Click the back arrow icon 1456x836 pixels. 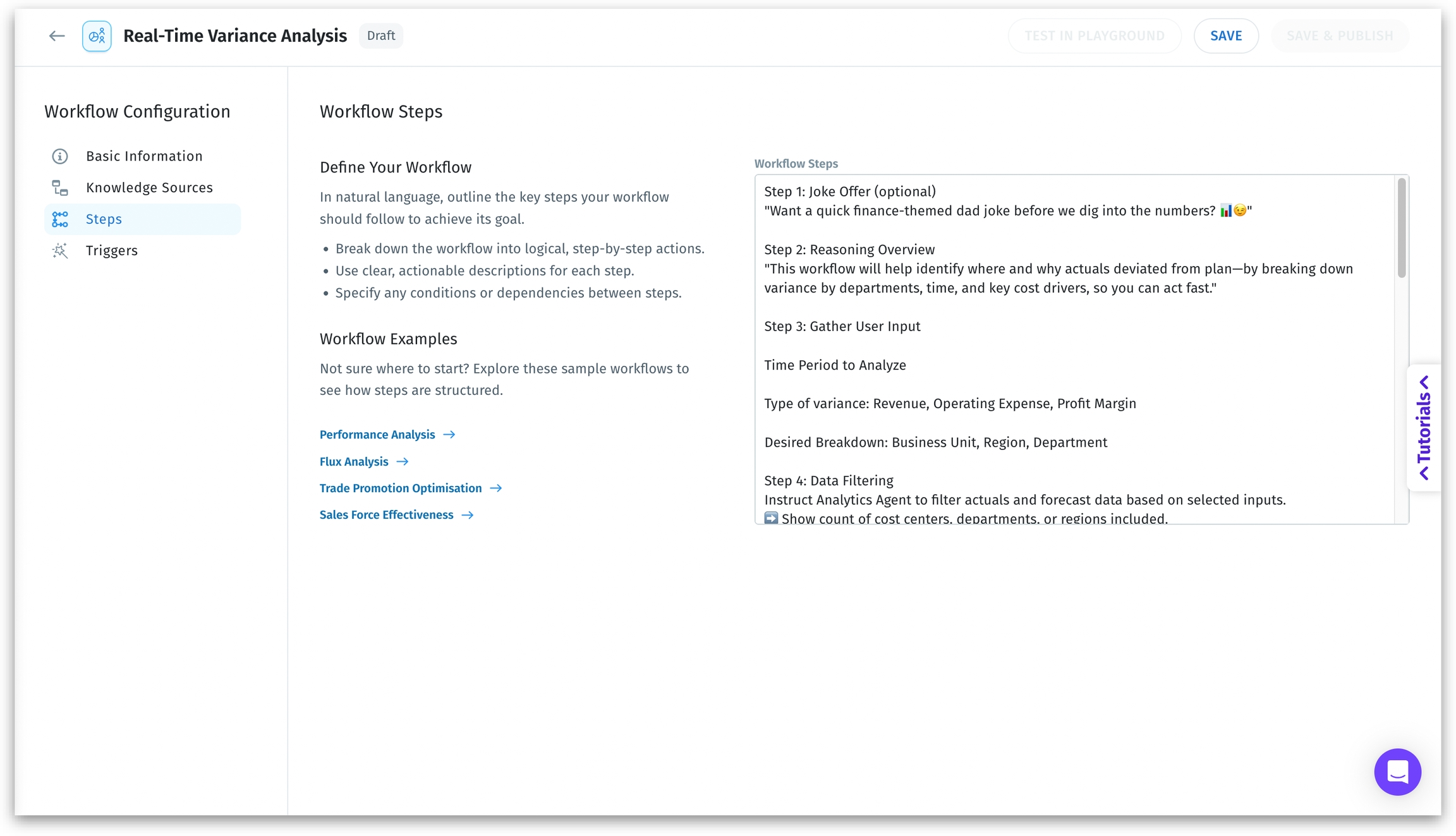click(57, 36)
